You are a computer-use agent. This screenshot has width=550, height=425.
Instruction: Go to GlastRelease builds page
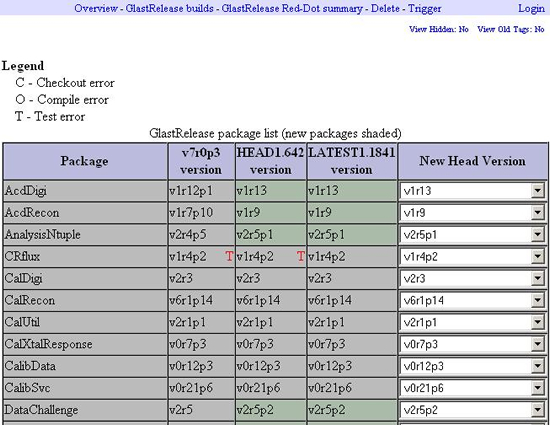(169, 8)
